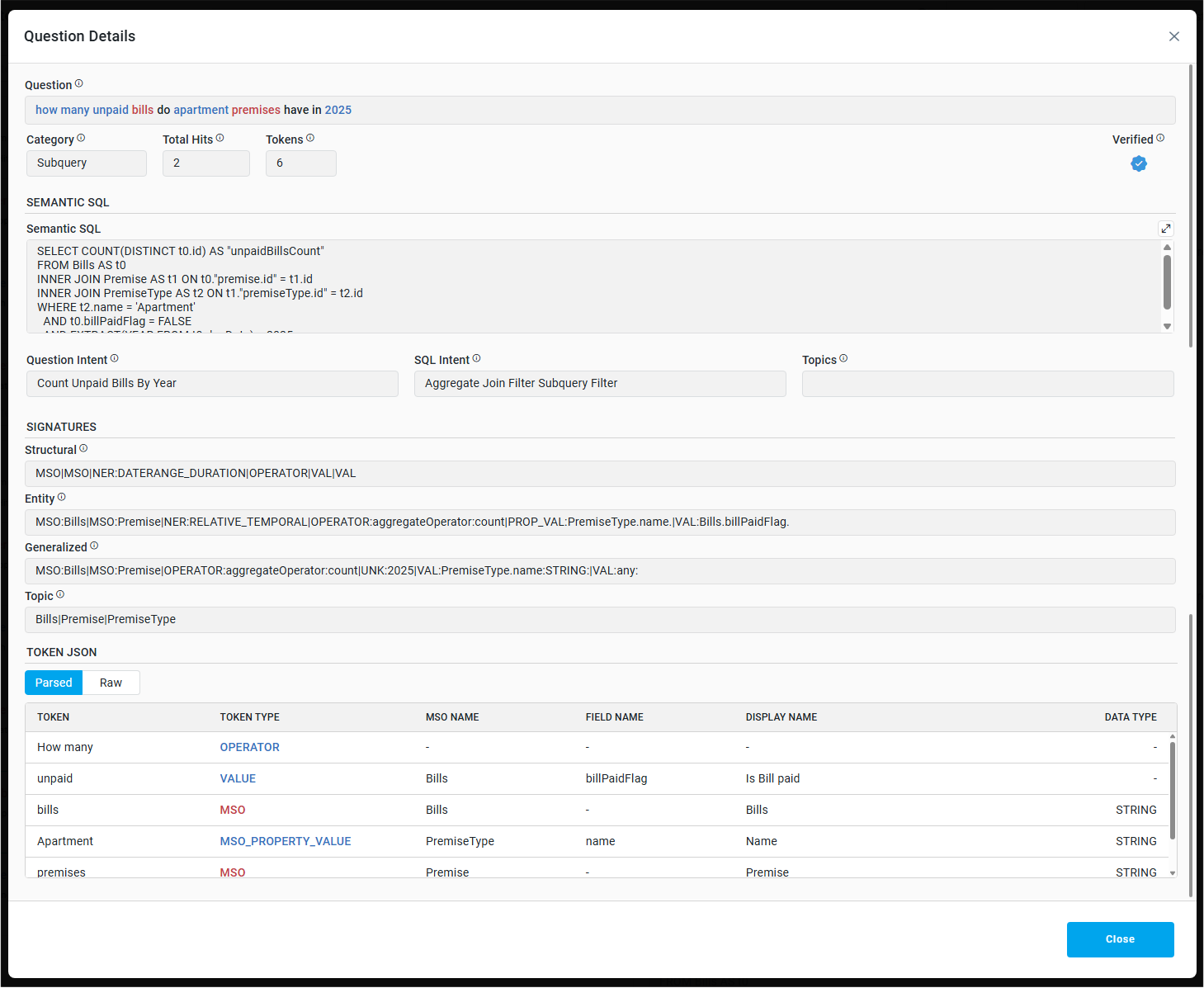Click the MSO_PROPERTY_VALUE token type
Screen dimensions: 1204x988
click(x=286, y=841)
